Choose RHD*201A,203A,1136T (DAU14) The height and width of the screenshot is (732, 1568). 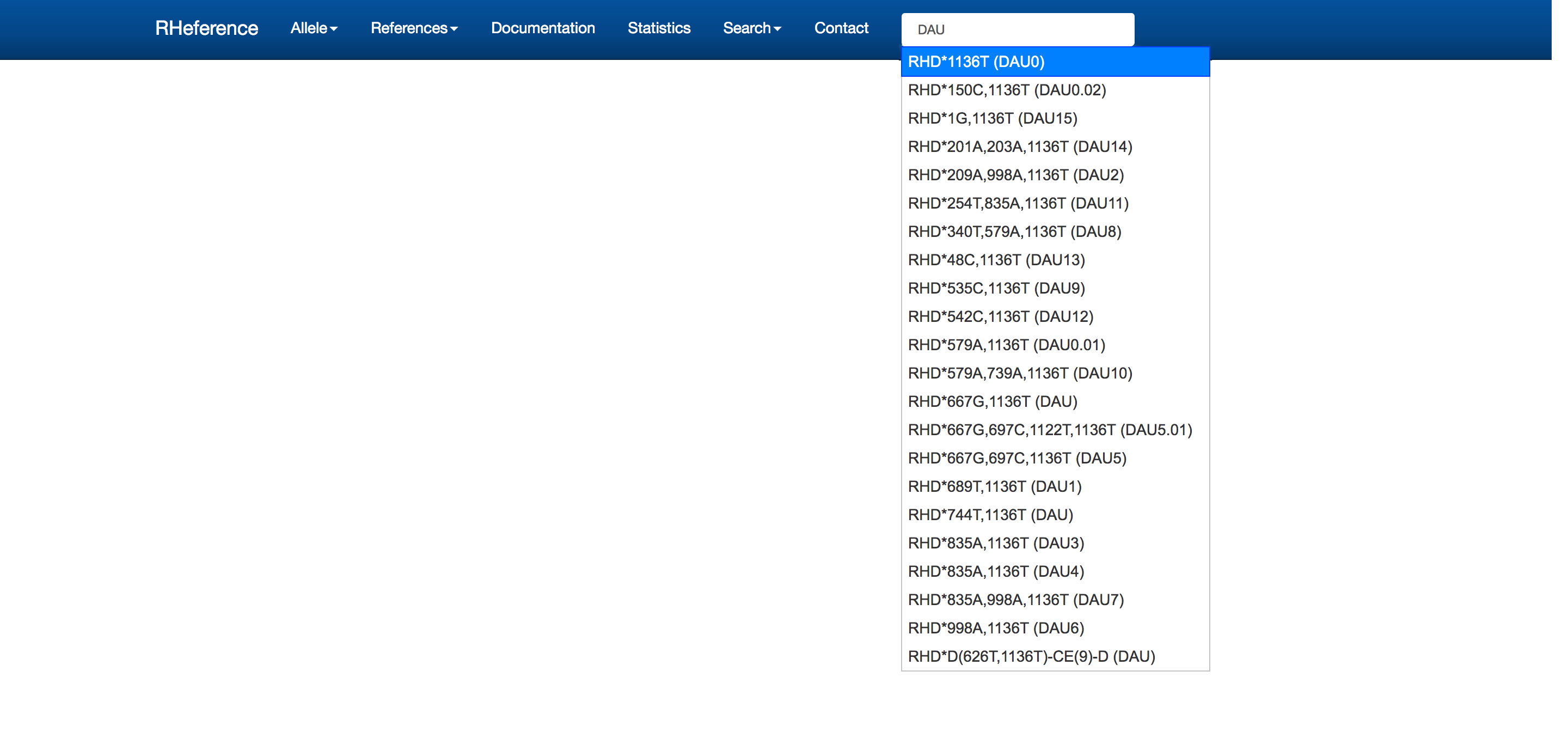1055,147
